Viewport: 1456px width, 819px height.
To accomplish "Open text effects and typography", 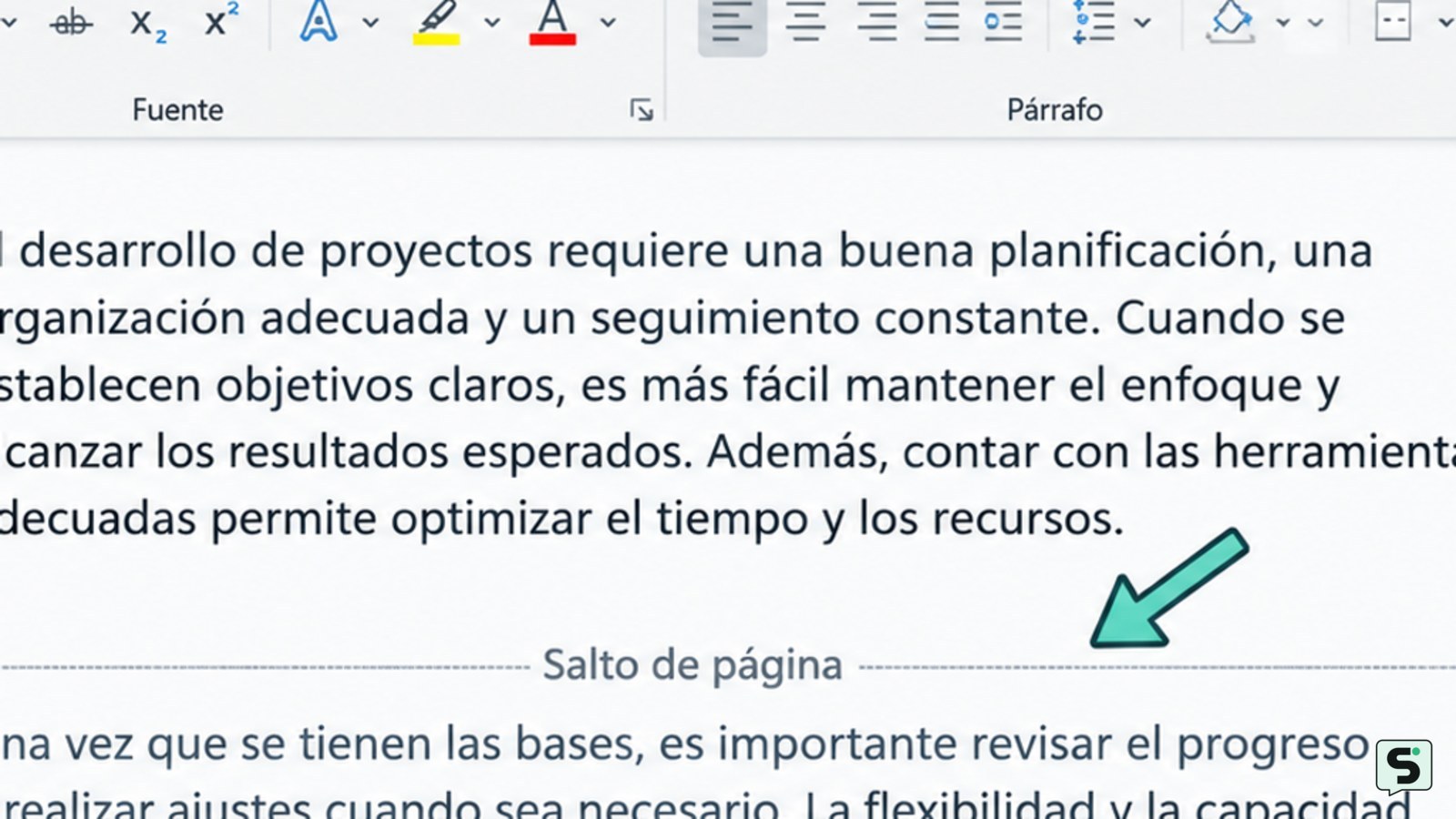I will click(318, 21).
